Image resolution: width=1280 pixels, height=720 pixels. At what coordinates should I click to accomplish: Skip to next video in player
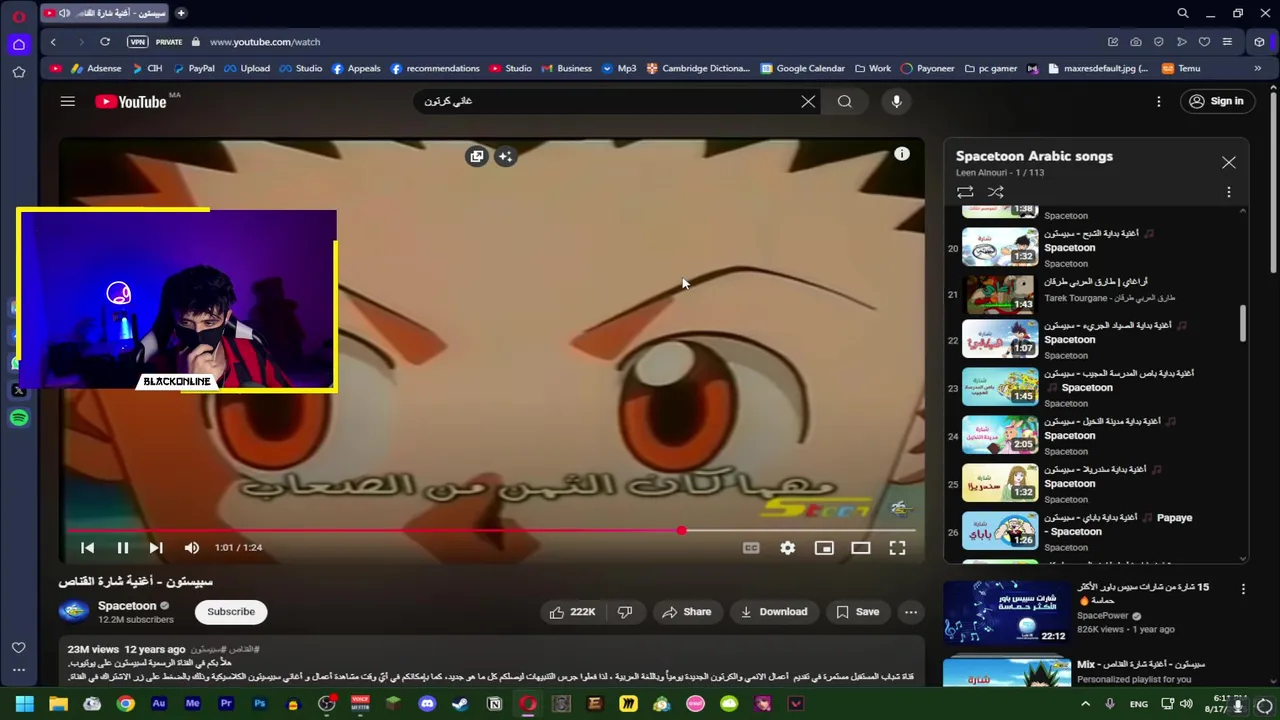pyautogui.click(x=156, y=547)
